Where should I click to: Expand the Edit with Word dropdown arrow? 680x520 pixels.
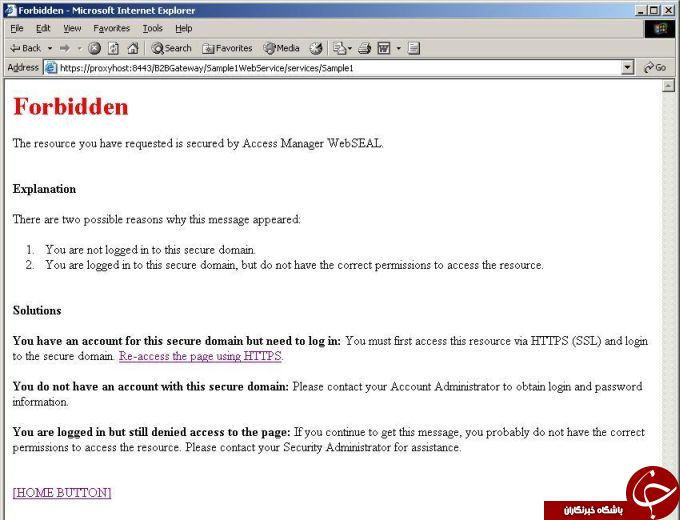pos(398,48)
